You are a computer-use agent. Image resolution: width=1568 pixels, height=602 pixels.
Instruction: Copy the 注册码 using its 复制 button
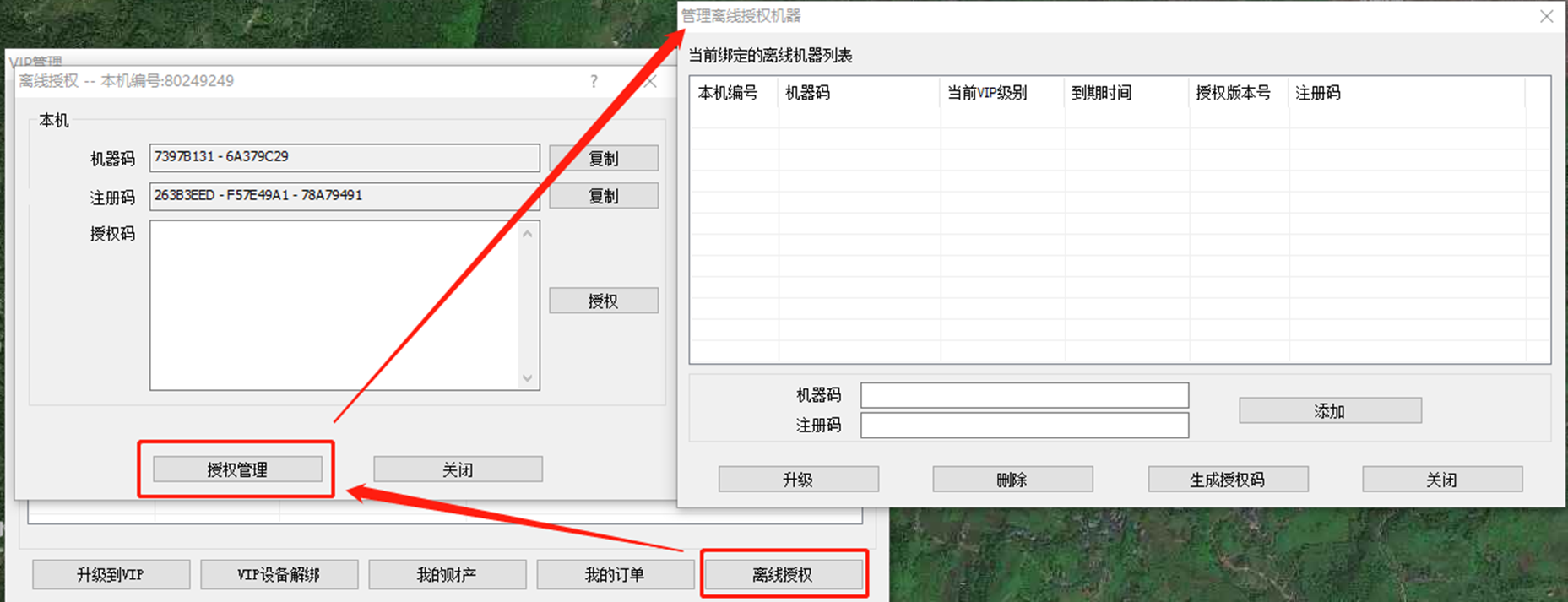[x=603, y=196]
